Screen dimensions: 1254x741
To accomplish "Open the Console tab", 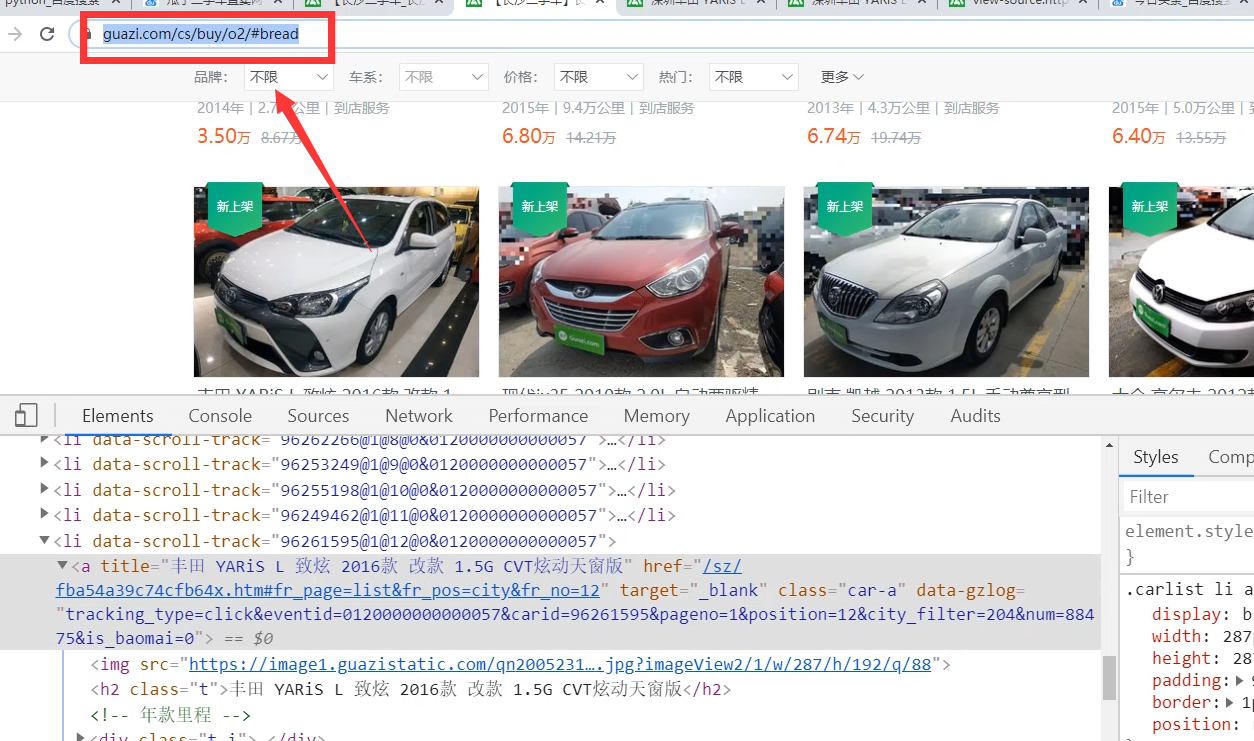I will click(x=220, y=416).
